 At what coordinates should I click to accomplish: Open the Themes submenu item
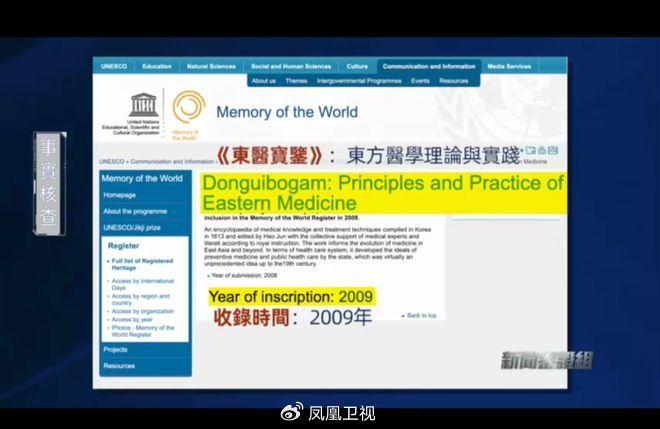click(x=296, y=81)
